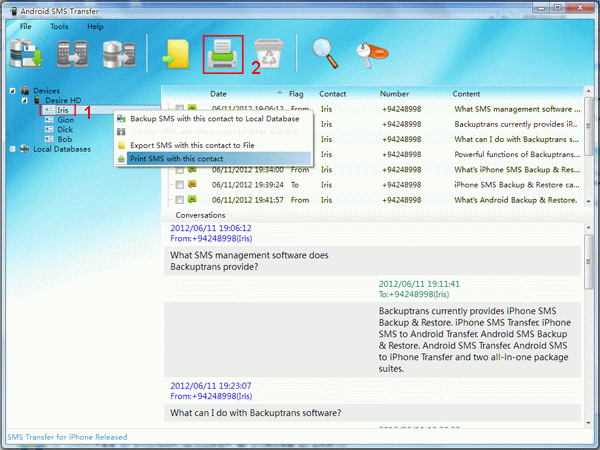Tick the checkbox for the 19:41:57 message
Viewport: 600px width, 450px height.
coord(179,200)
